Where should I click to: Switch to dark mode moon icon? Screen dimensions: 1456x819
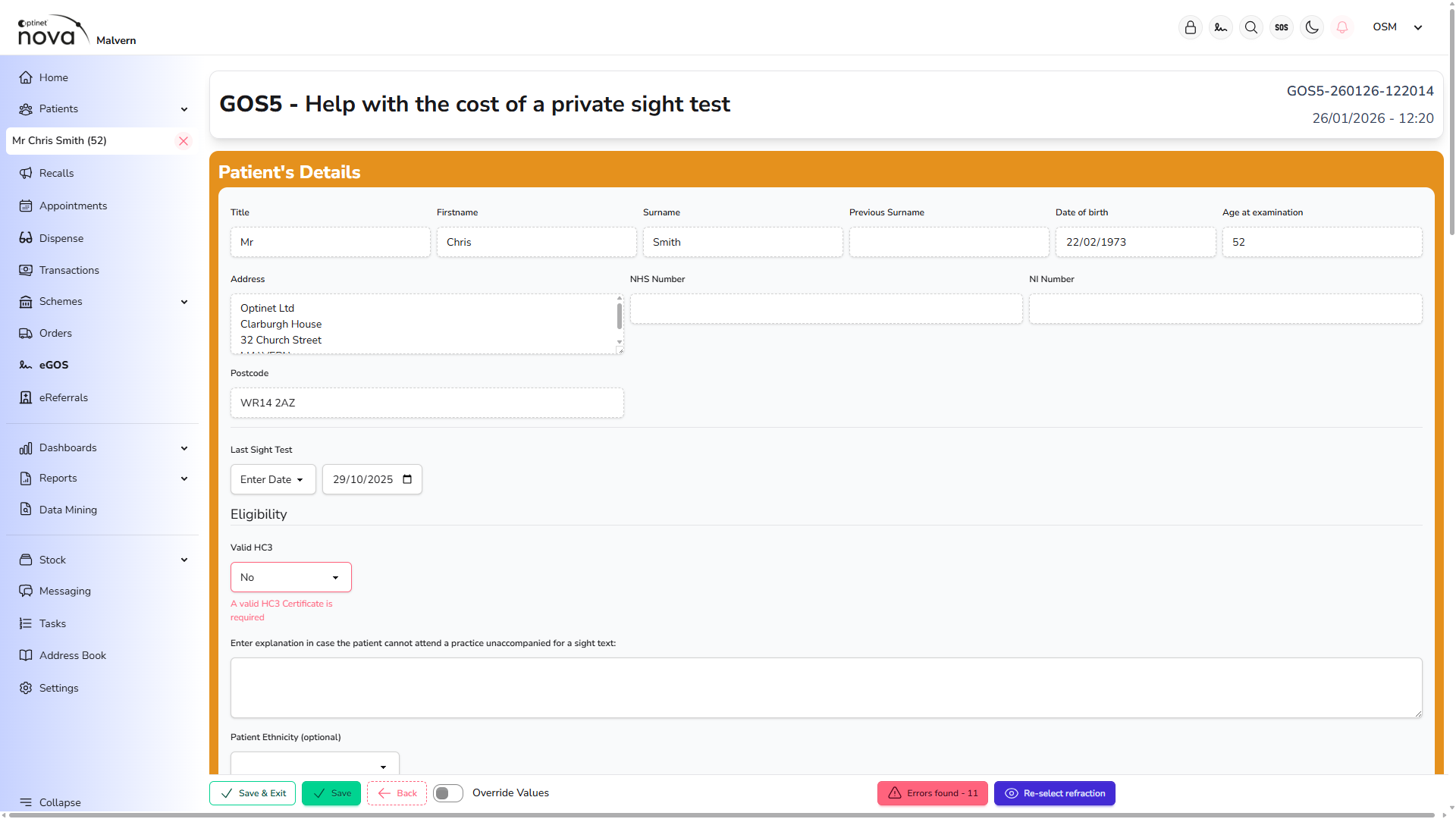tap(1312, 27)
